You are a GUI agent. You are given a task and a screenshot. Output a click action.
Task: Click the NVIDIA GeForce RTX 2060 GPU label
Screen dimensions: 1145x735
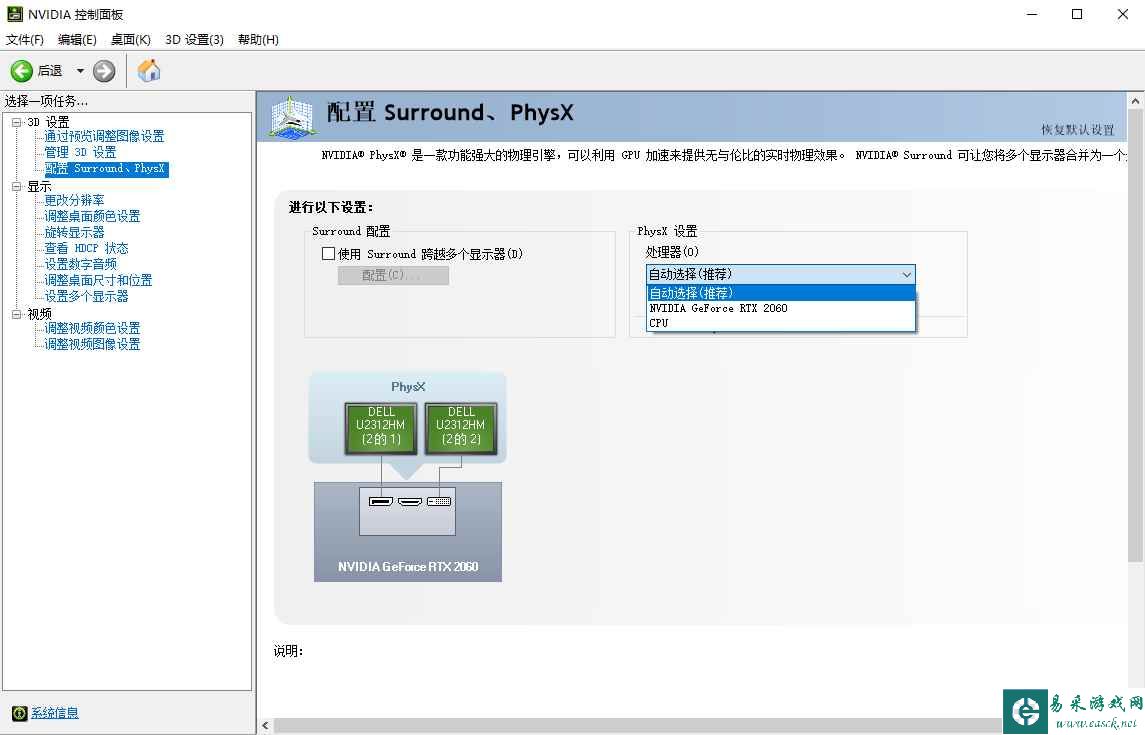click(408, 566)
